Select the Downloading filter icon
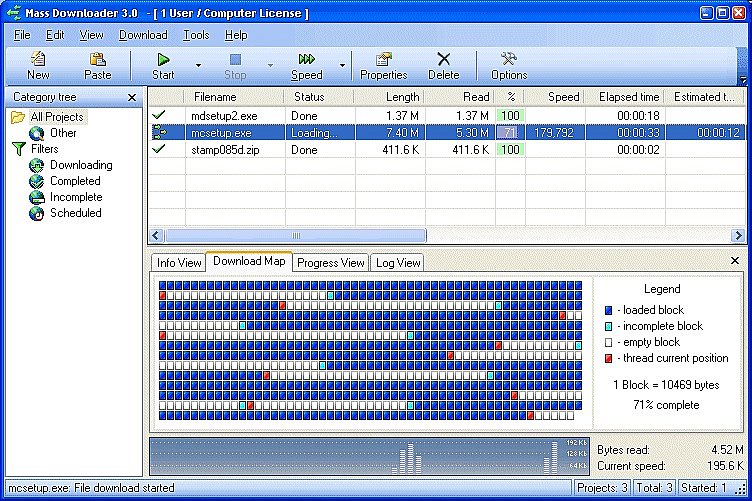 coord(36,165)
